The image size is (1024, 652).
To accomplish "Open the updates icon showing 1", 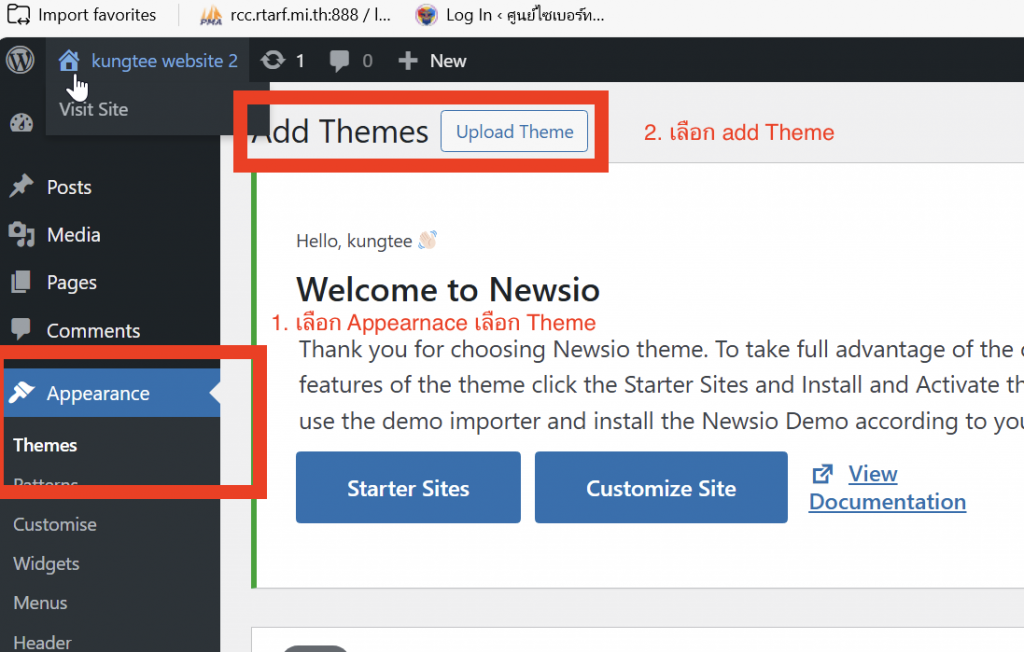I will click(x=273, y=61).
